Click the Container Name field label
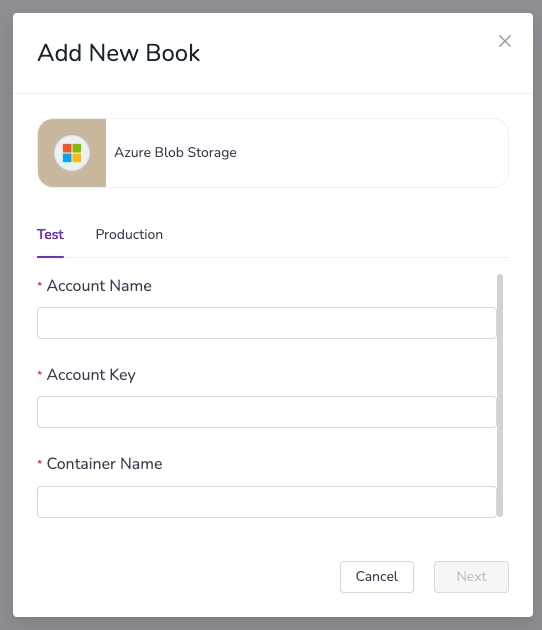The height and width of the screenshot is (630, 542). pyautogui.click(x=104, y=464)
